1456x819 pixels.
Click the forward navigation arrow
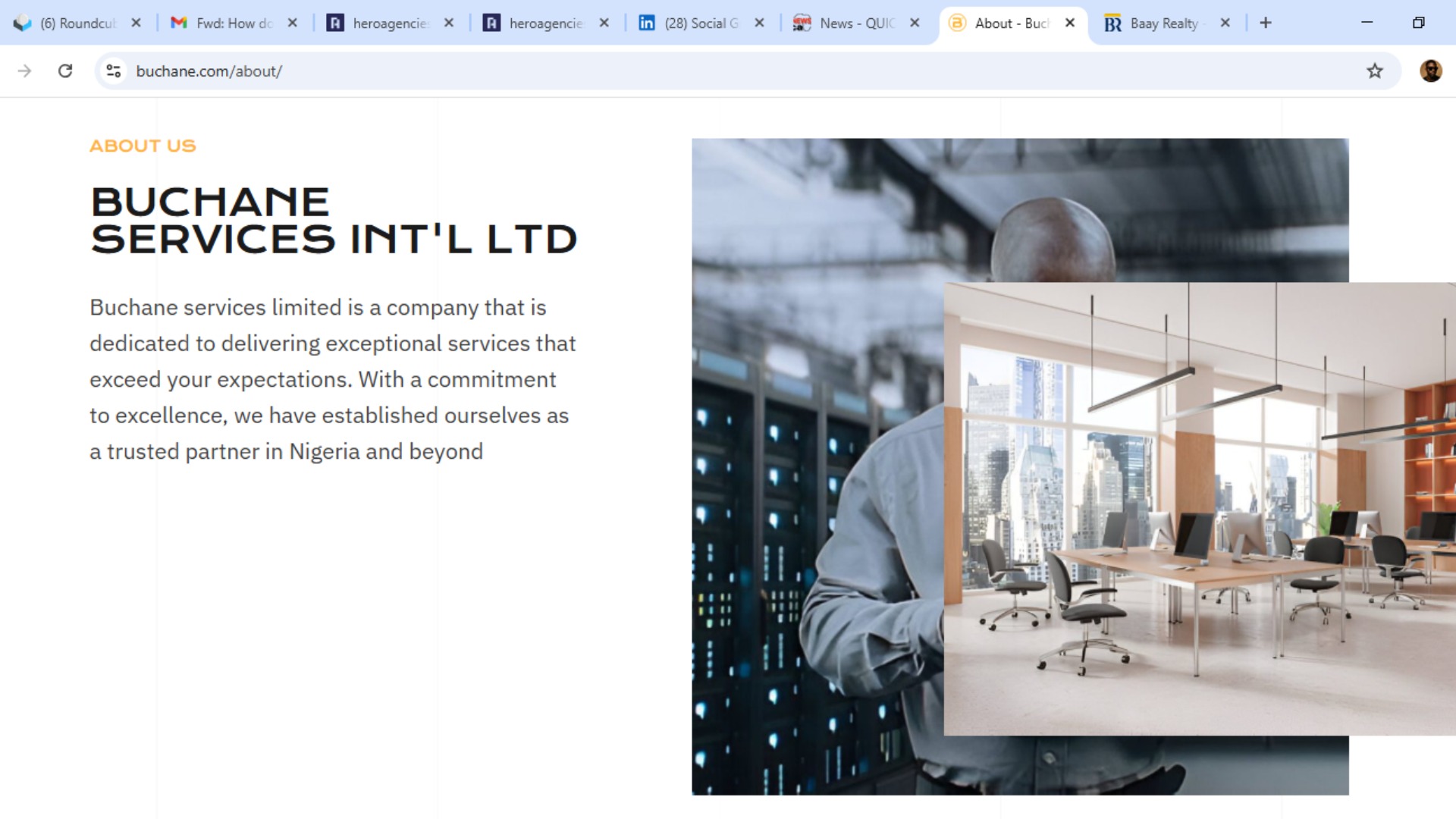(25, 71)
